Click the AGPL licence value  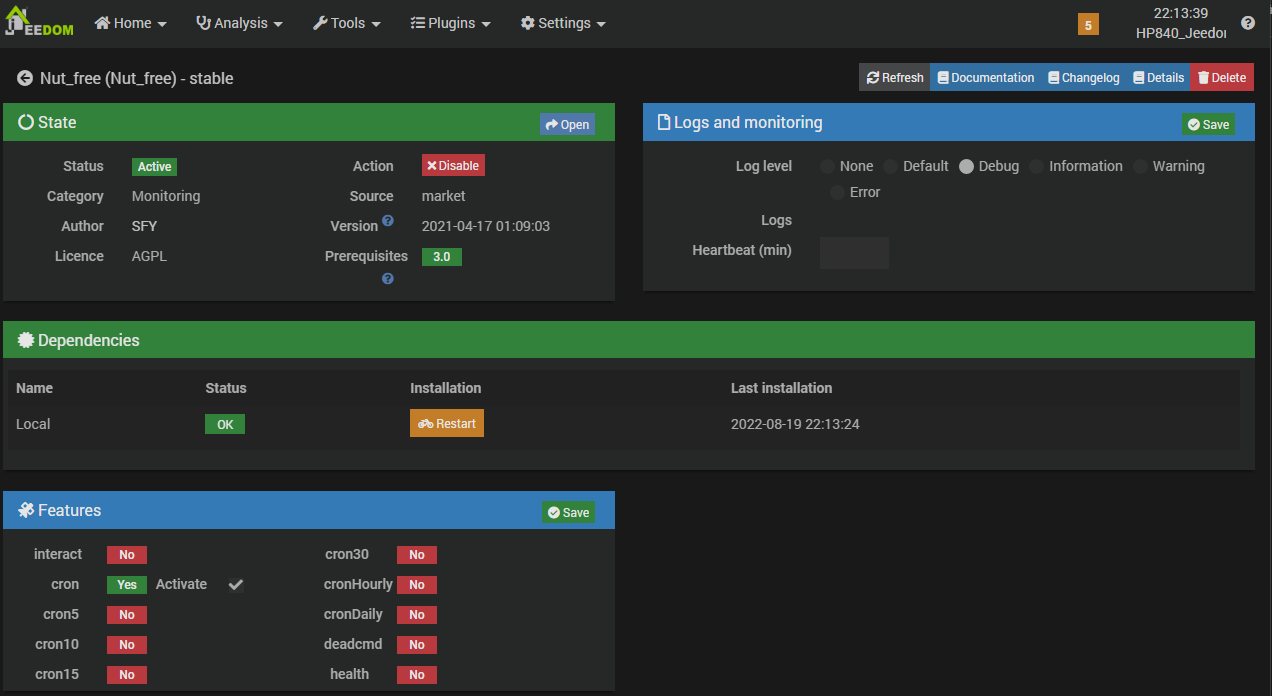148,256
